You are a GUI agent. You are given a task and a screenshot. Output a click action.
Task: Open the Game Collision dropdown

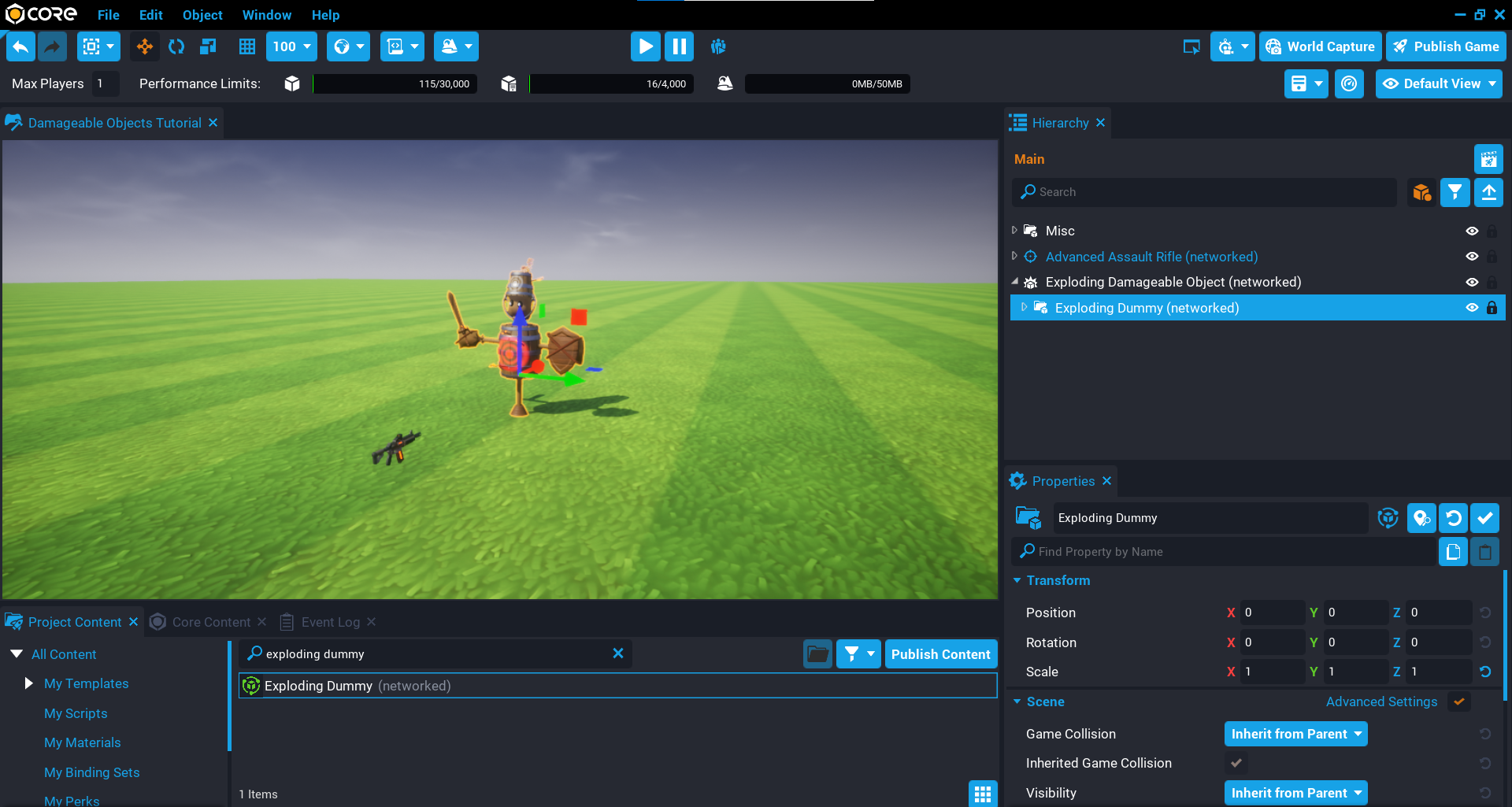tap(1295, 734)
